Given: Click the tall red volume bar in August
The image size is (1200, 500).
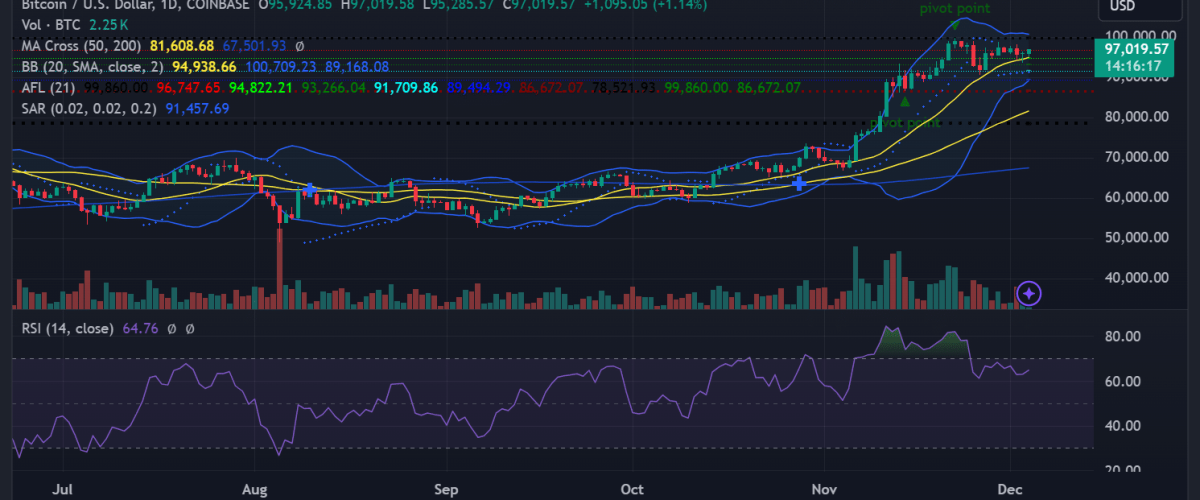Looking at the screenshot, I should point(279,268).
